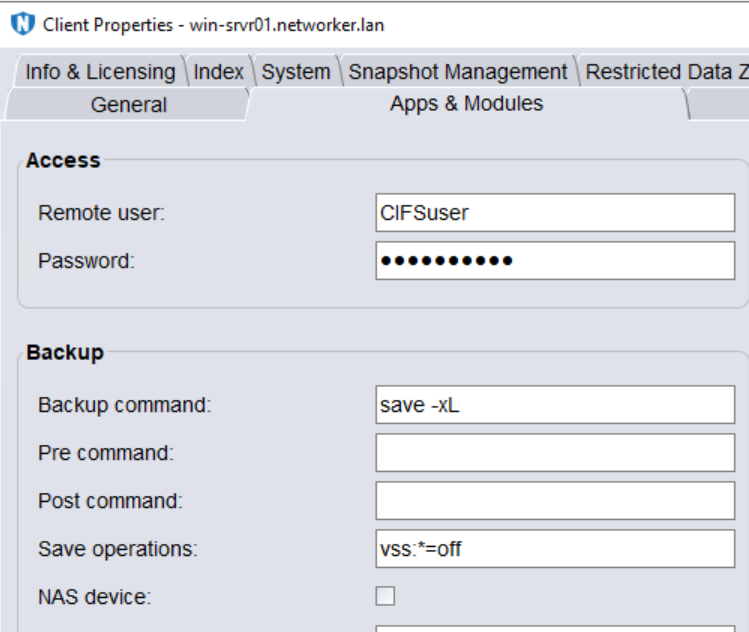Switch to the General tab

[x=128, y=104]
